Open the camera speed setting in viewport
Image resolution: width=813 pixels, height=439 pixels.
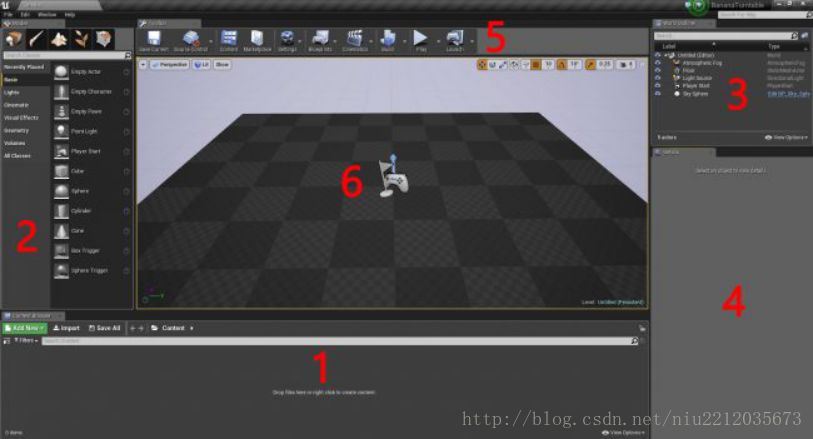[x=626, y=65]
